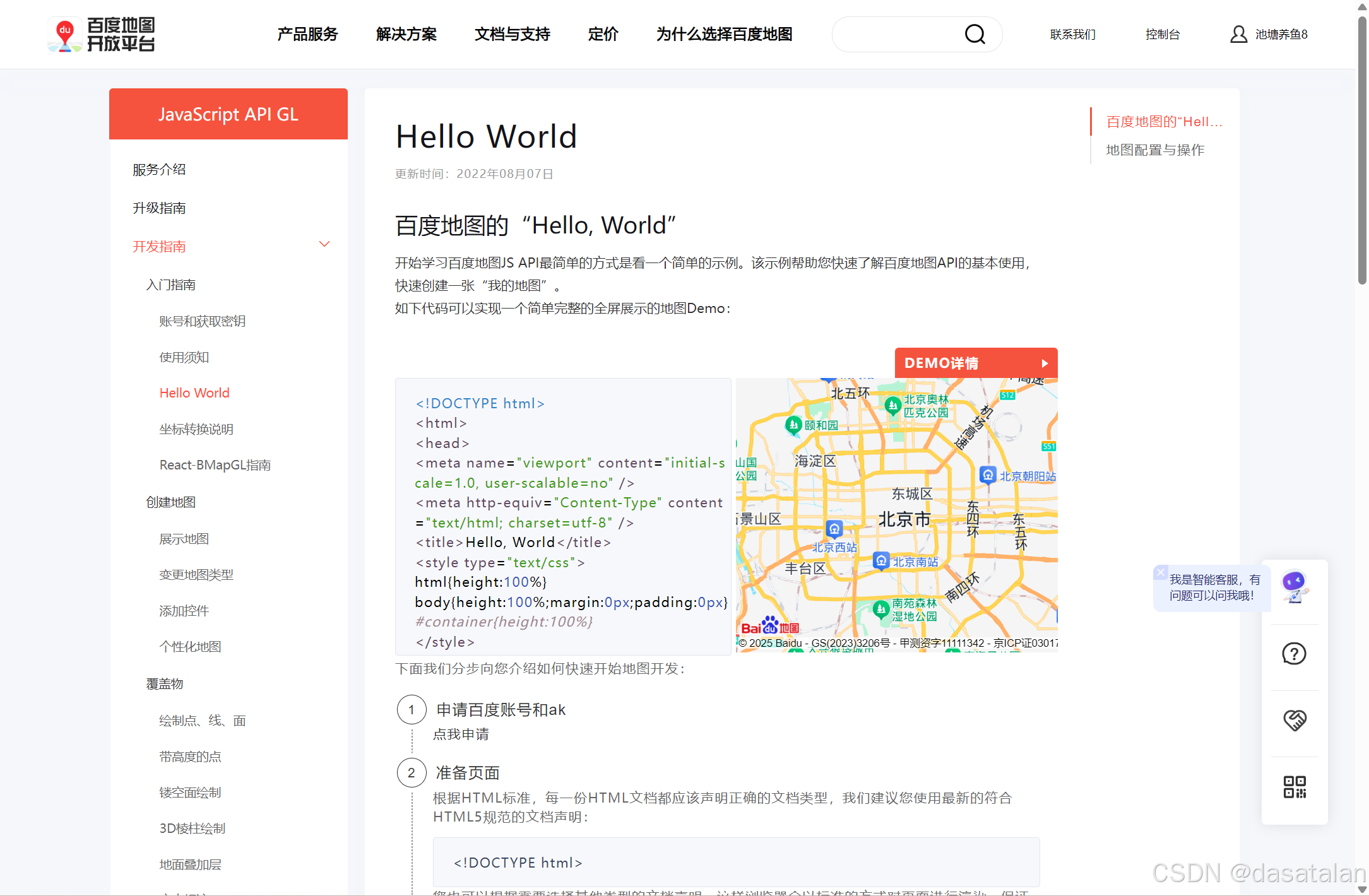The height and width of the screenshot is (896, 1369).
Task: Click the Baidu Maps logo
Action: coord(102,34)
